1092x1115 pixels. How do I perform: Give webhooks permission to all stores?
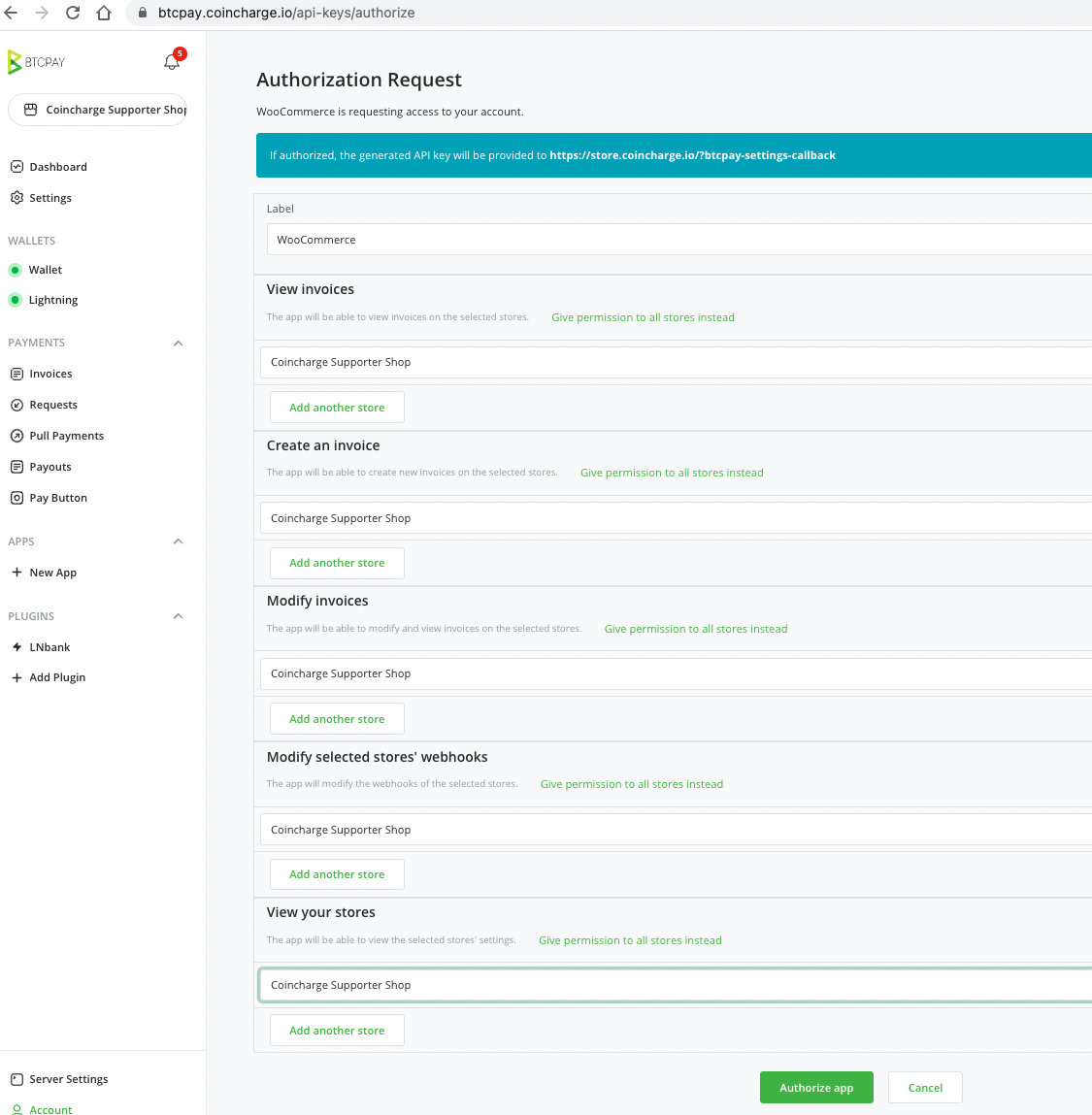632,784
